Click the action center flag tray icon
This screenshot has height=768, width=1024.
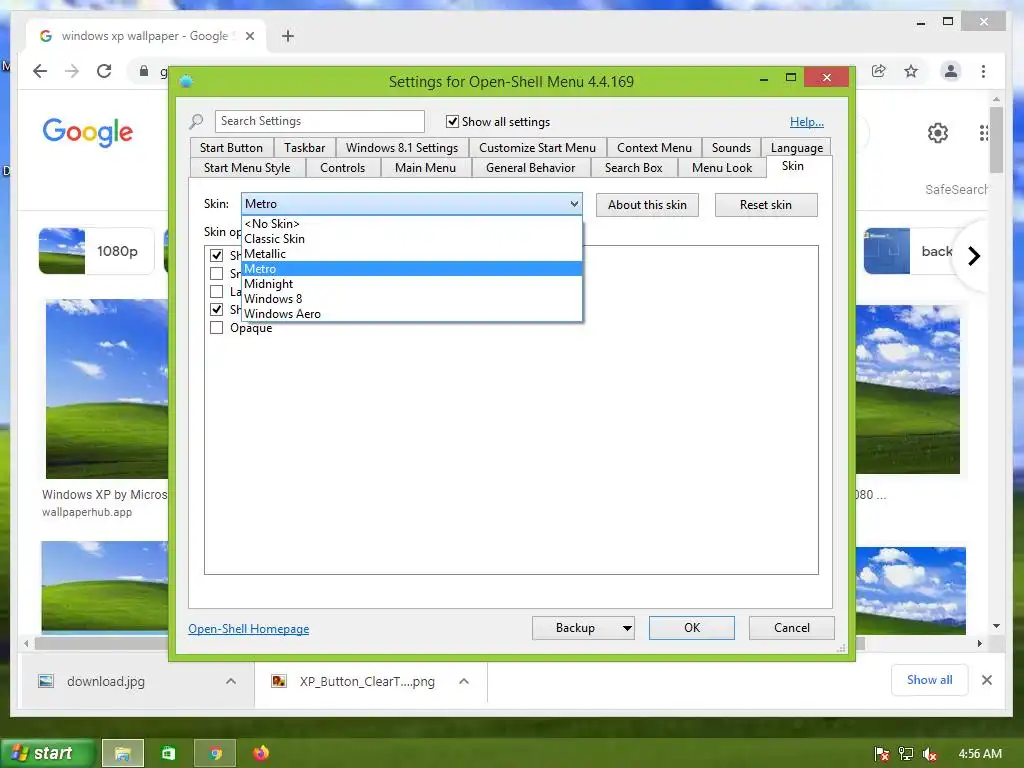coord(881,754)
